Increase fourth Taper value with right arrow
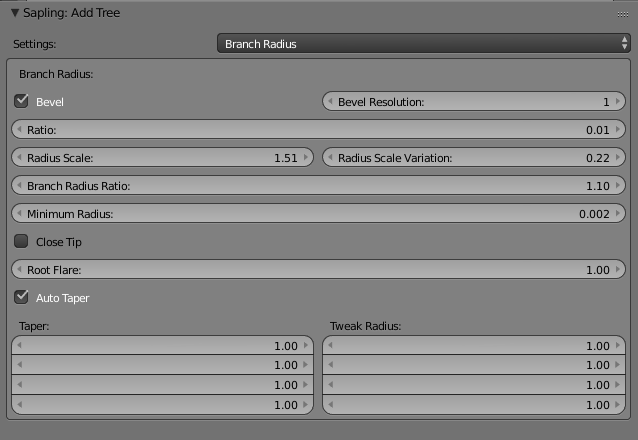638x440 pixels. pos(306,405)
